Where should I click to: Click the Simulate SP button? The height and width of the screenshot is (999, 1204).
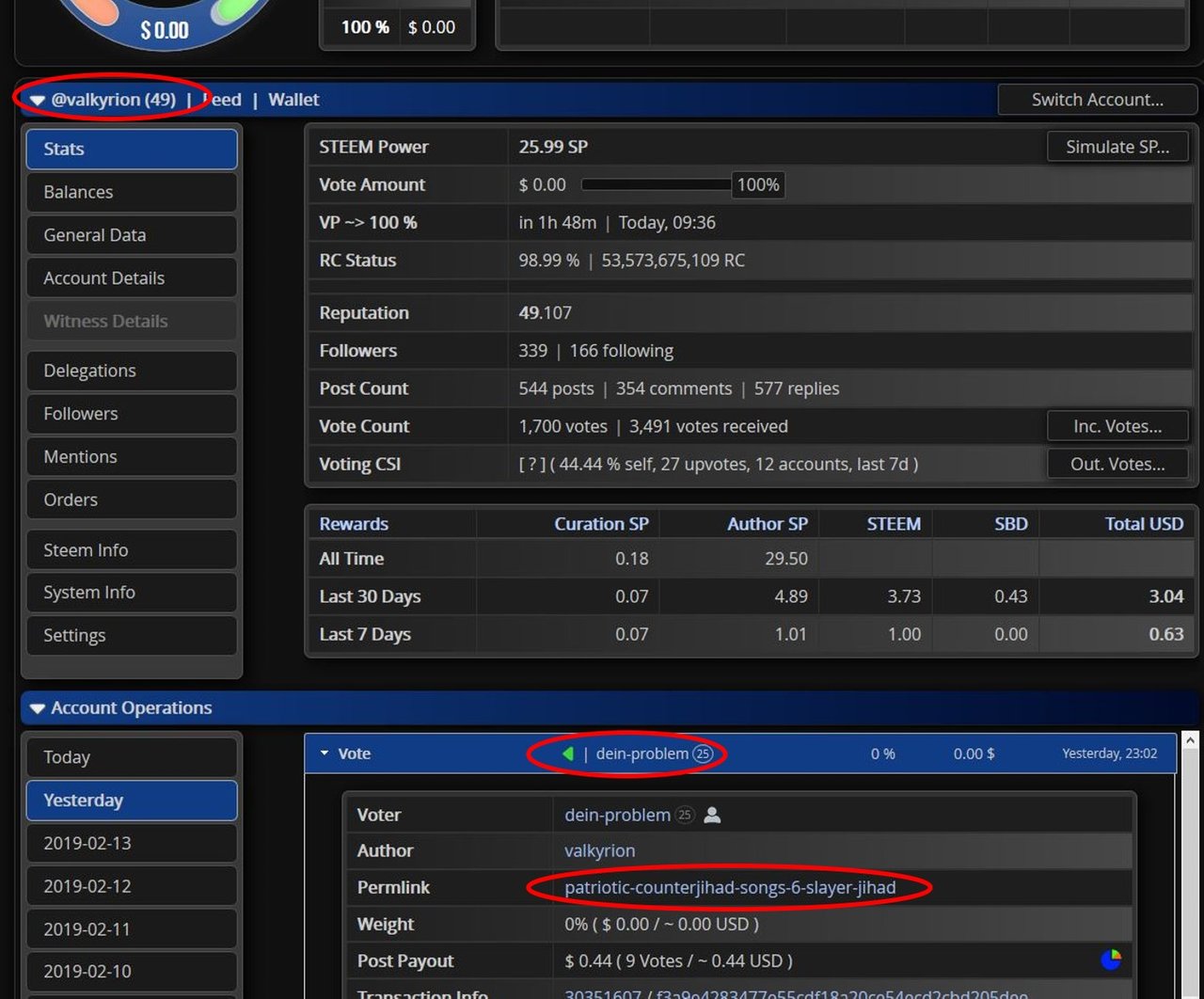[1117, 147]
